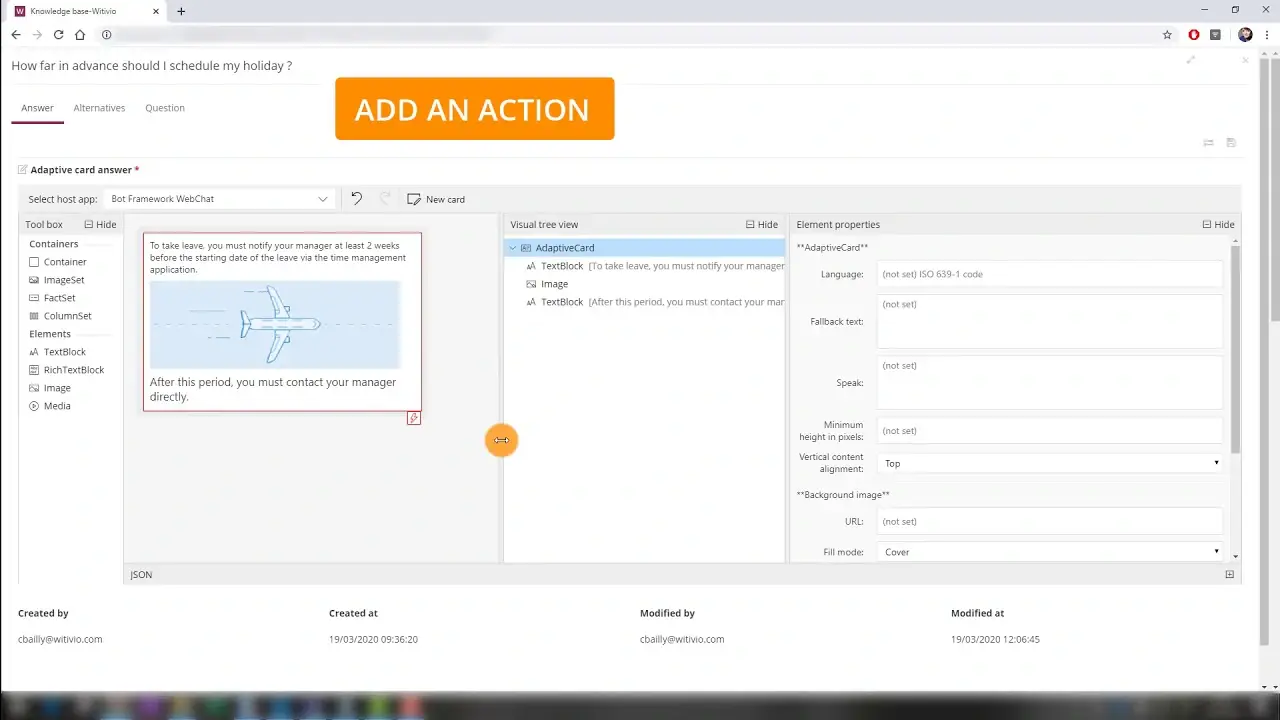Click the redo arrow in card toolbar
Image resolution: width=1280 pixels, height=720 pixels.
(385, 199)
